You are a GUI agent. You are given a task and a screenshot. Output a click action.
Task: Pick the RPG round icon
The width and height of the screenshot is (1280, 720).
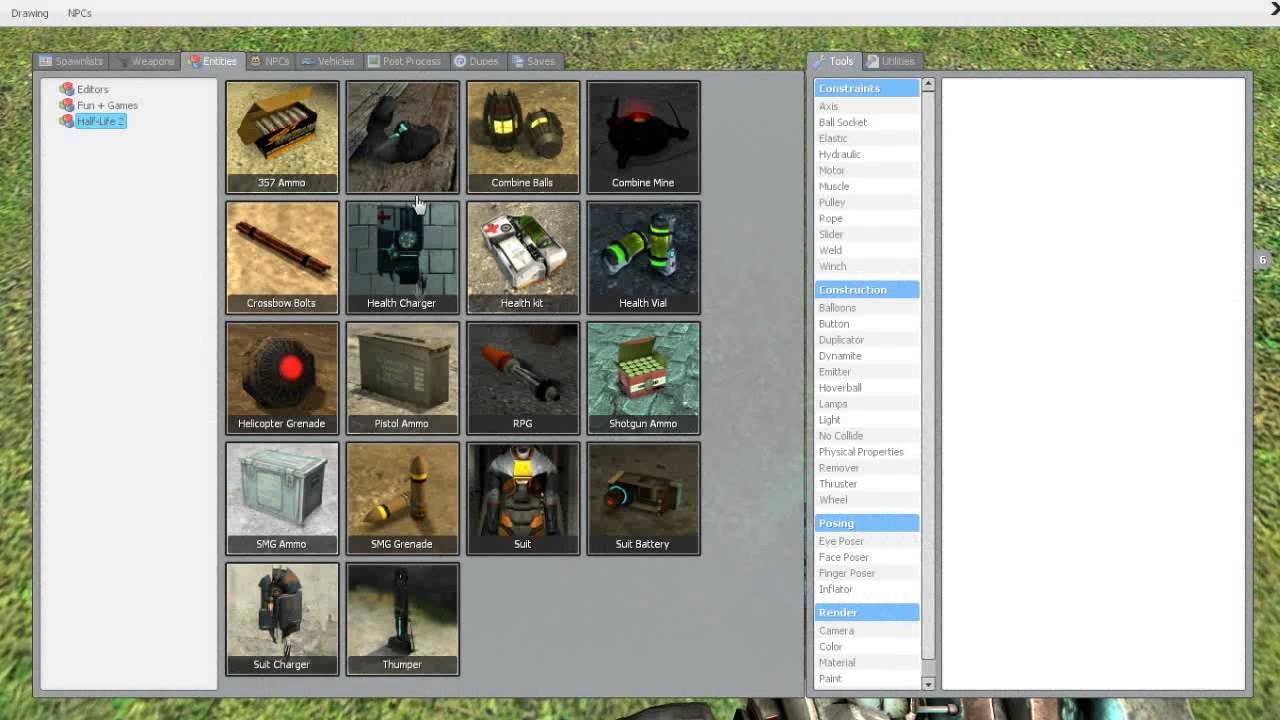tap(523, 378)
